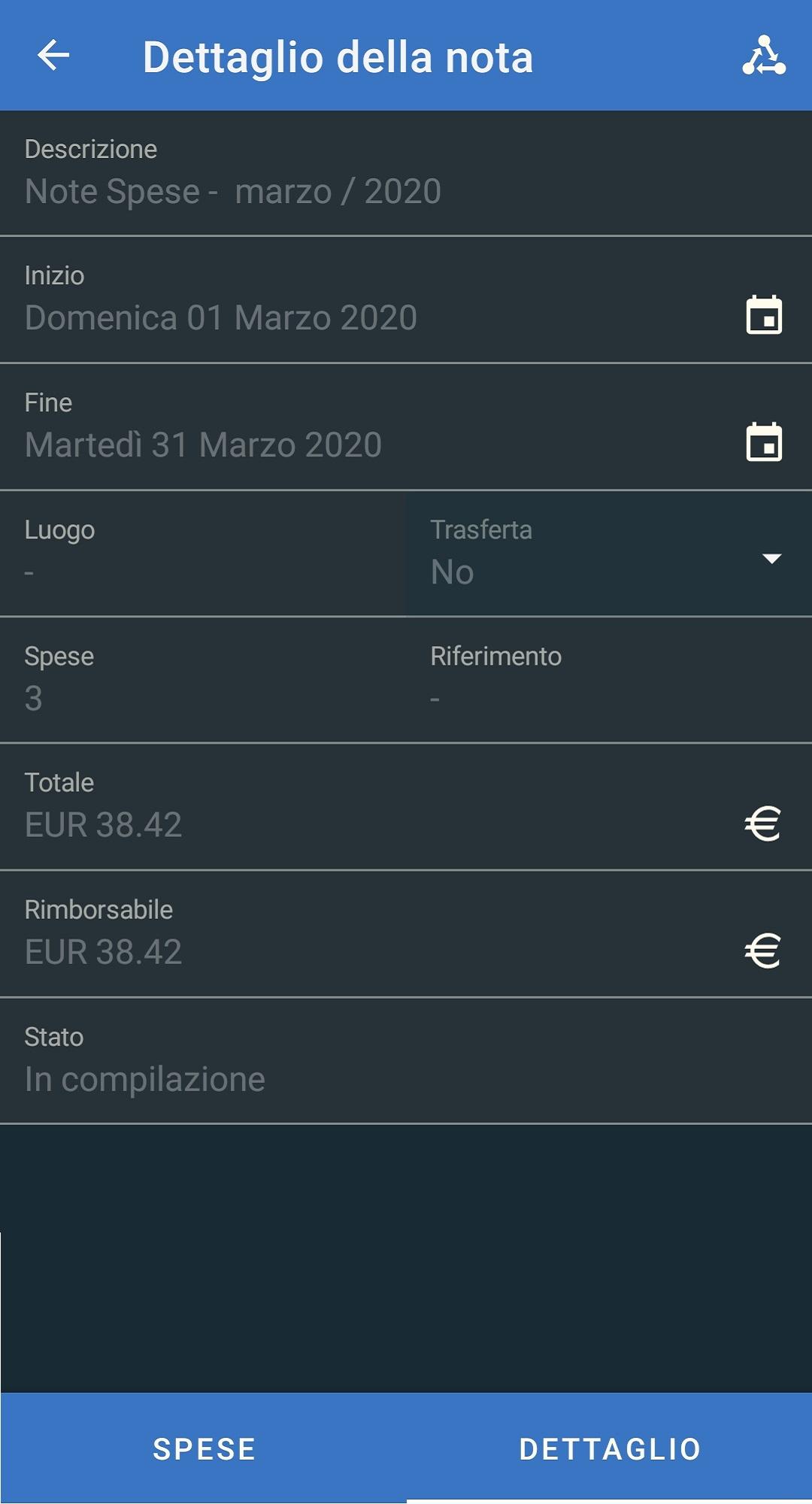Expand the Trasferta dropdown arrow
This screenshot has width=812, height=1504.
[771, 558]
